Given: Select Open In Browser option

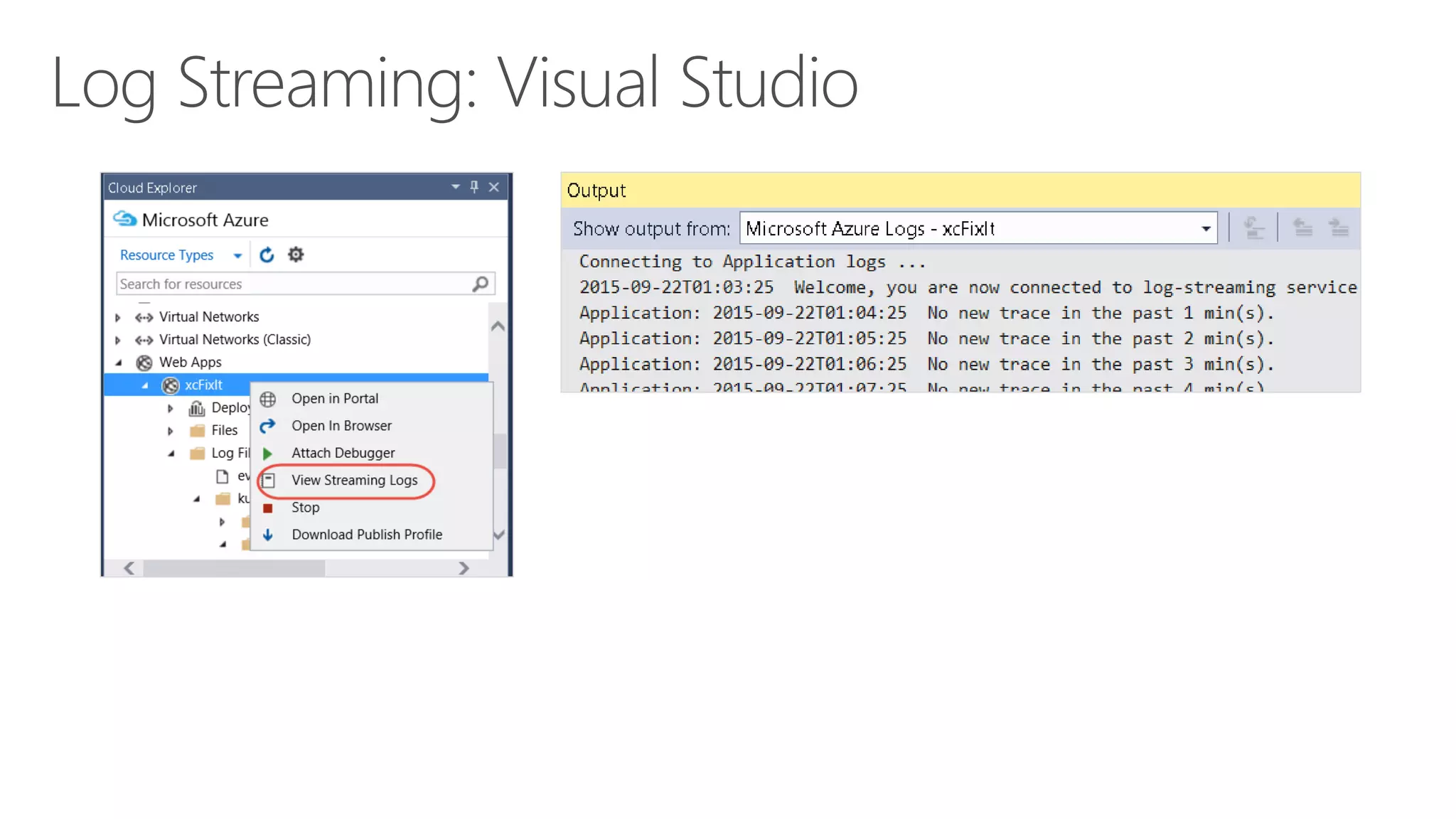Looking at the screenshot, I should [341, 426].
